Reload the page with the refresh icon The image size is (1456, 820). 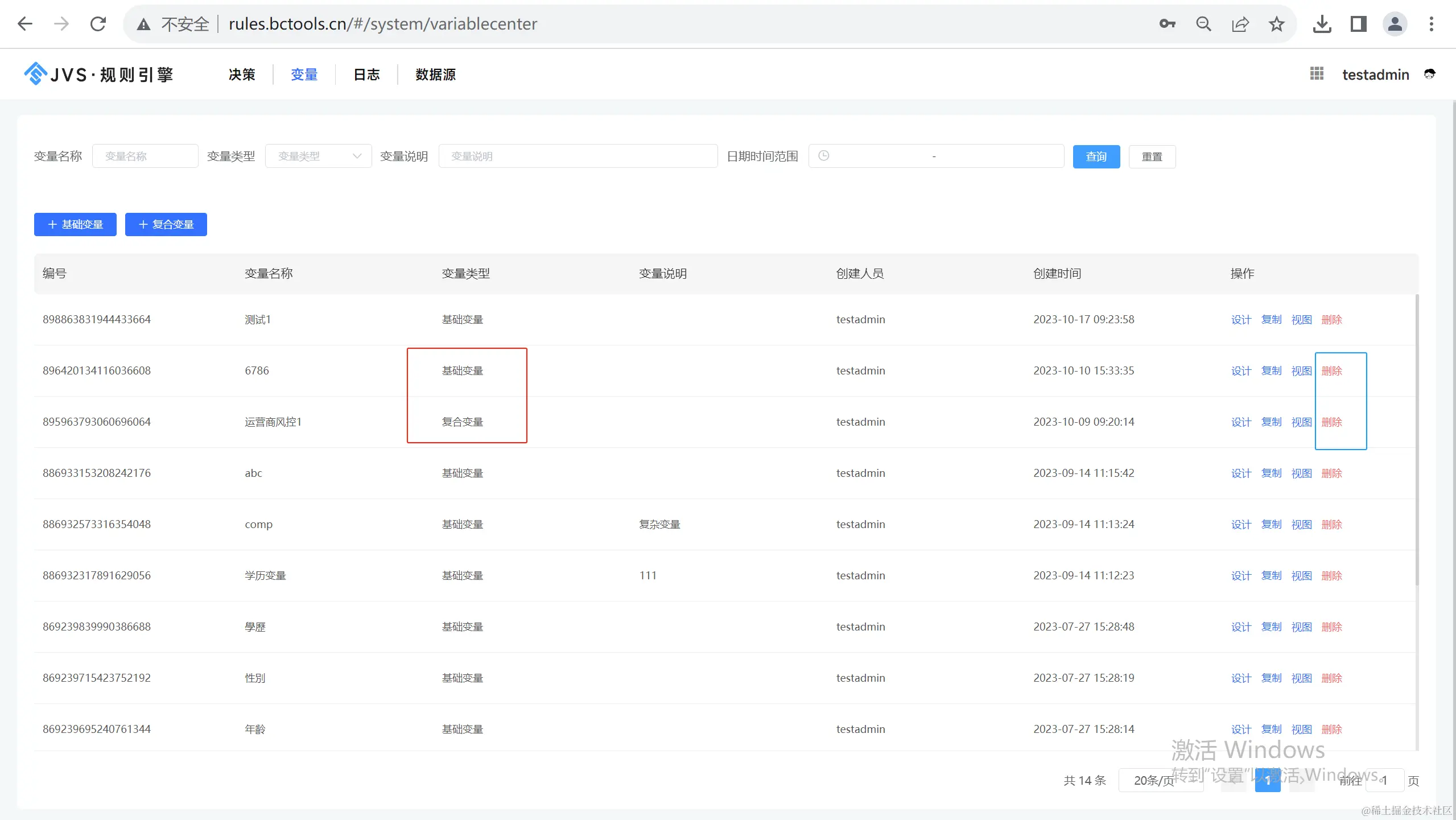point(98,24)
